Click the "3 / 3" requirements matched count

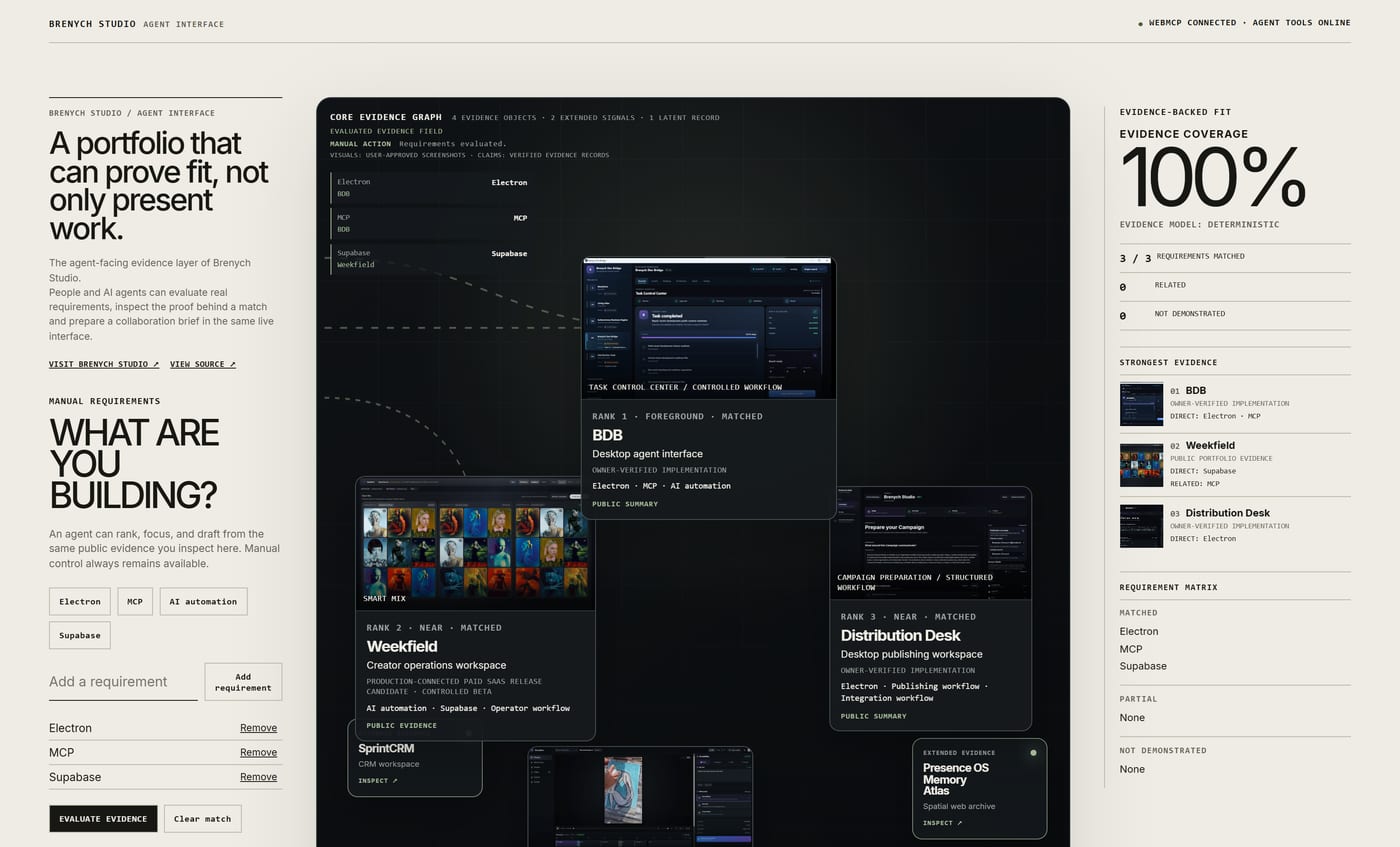click(x=1135, y=258)
